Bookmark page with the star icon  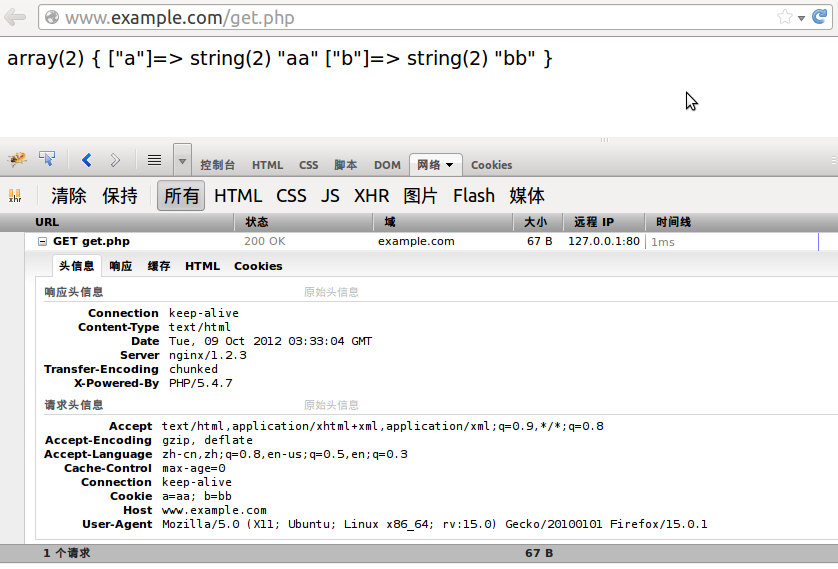click(785, 17)
